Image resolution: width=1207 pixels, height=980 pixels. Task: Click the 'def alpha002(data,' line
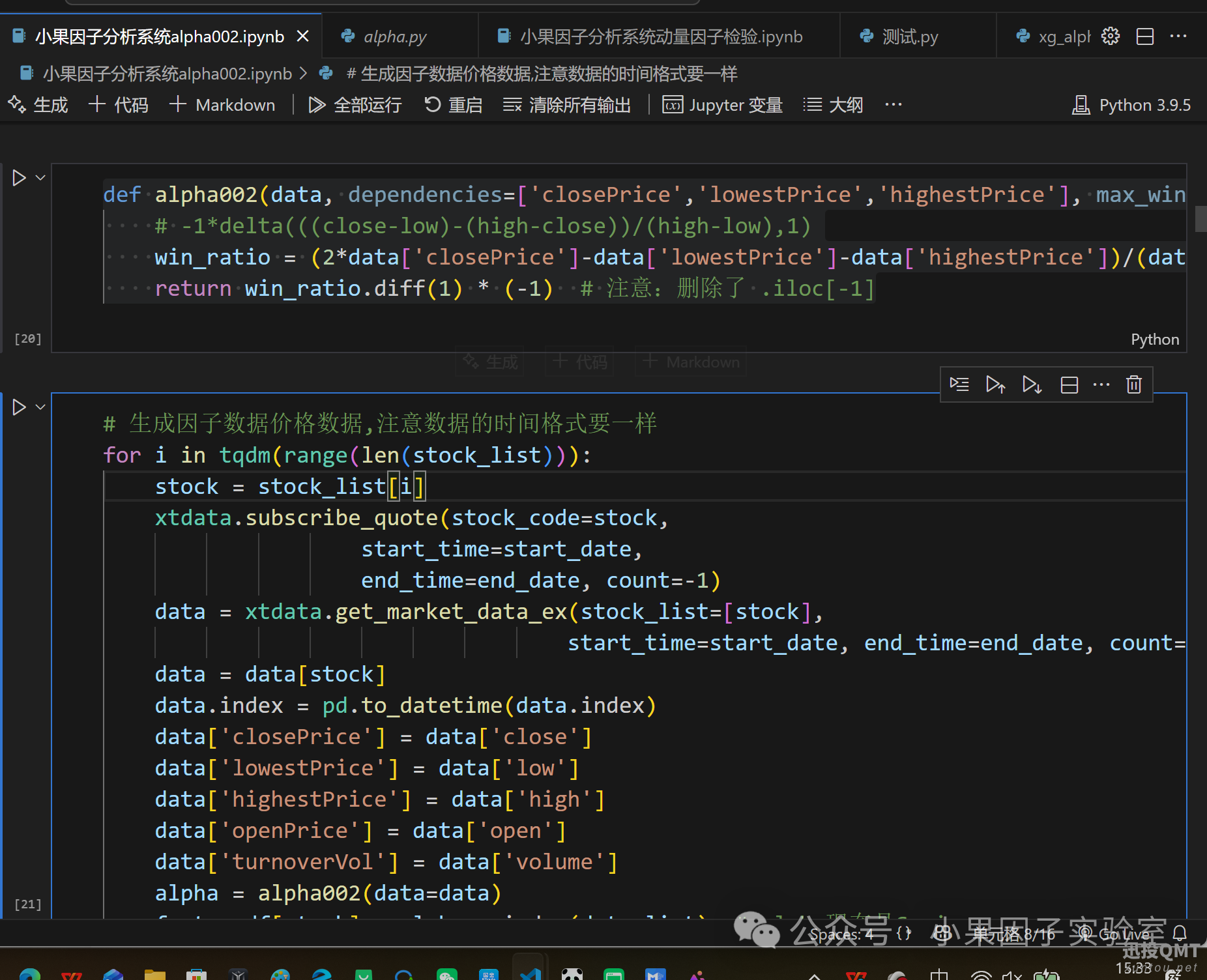point(644,194)
